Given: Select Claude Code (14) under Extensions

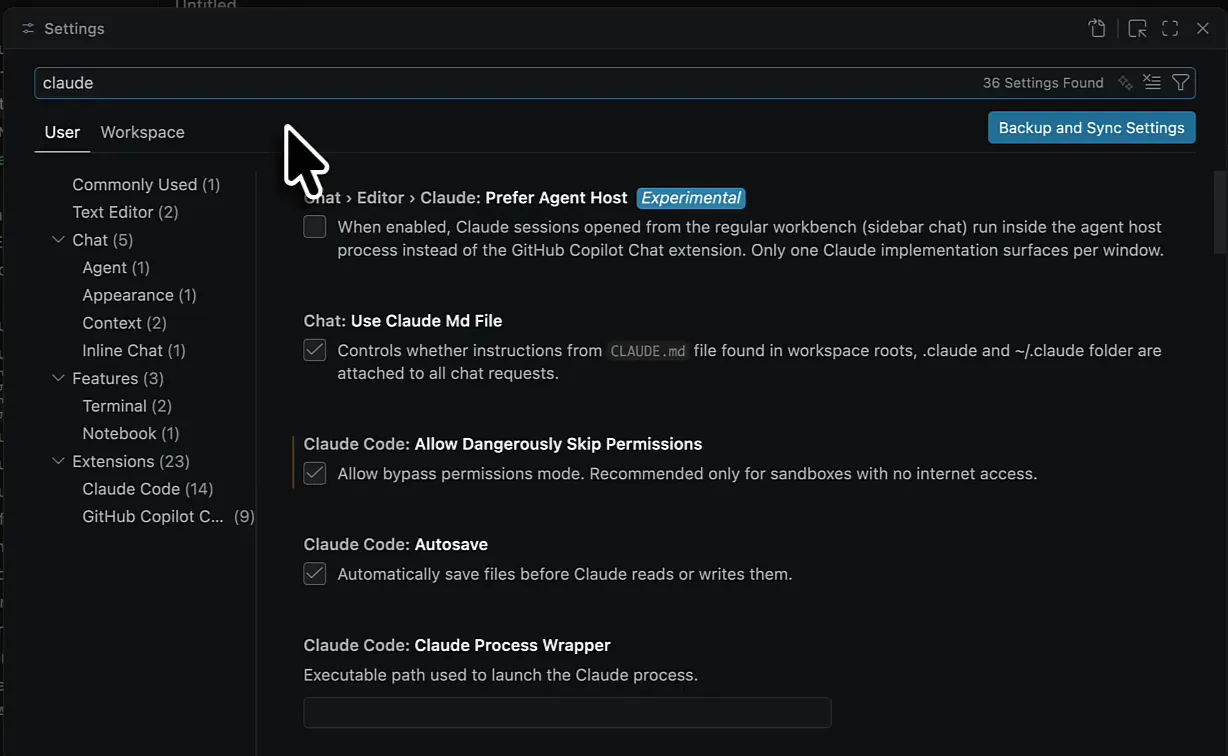Looking at the screenshot, I should 148,489.
